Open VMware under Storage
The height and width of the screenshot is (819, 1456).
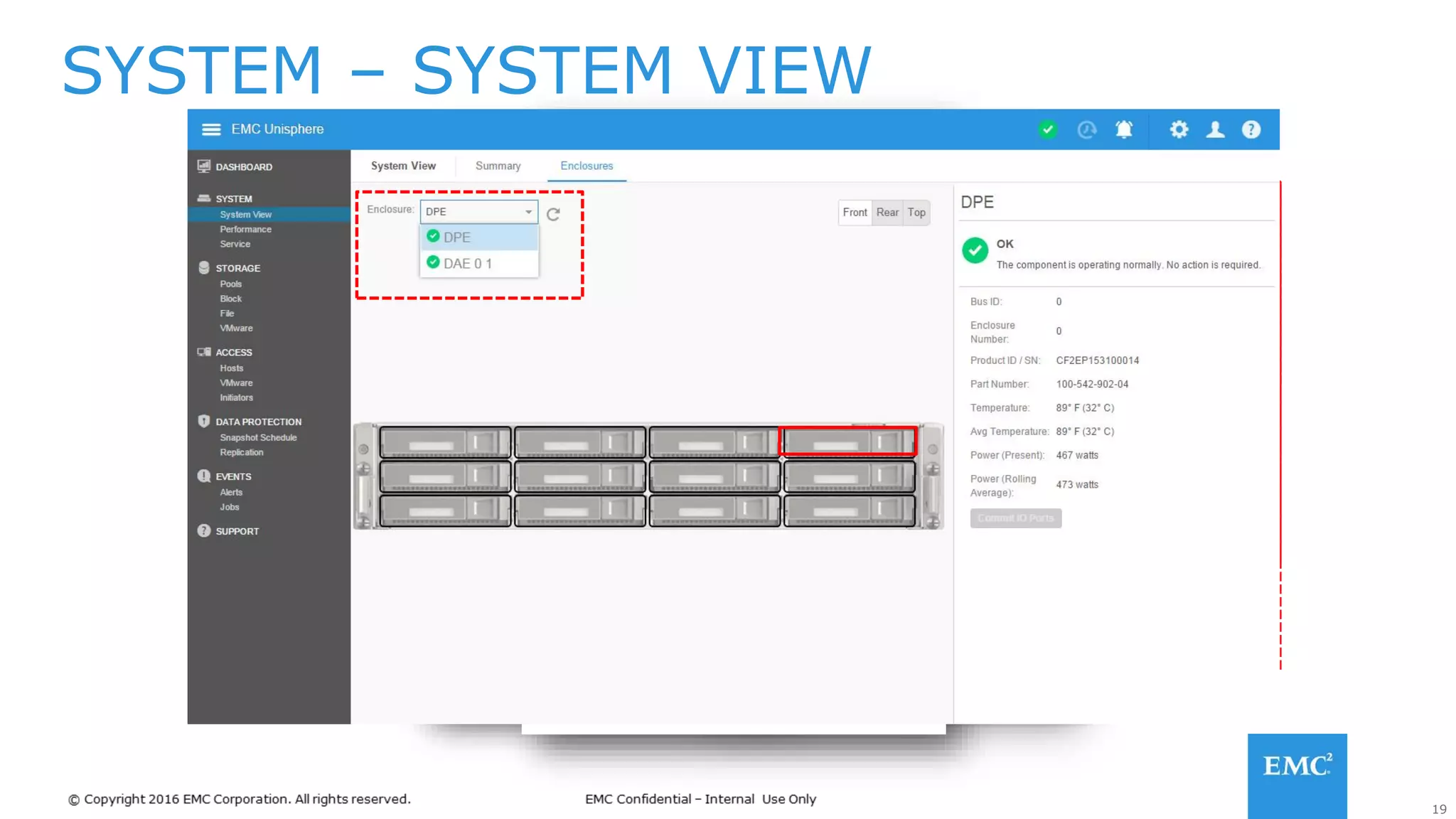tap(237, 328)
